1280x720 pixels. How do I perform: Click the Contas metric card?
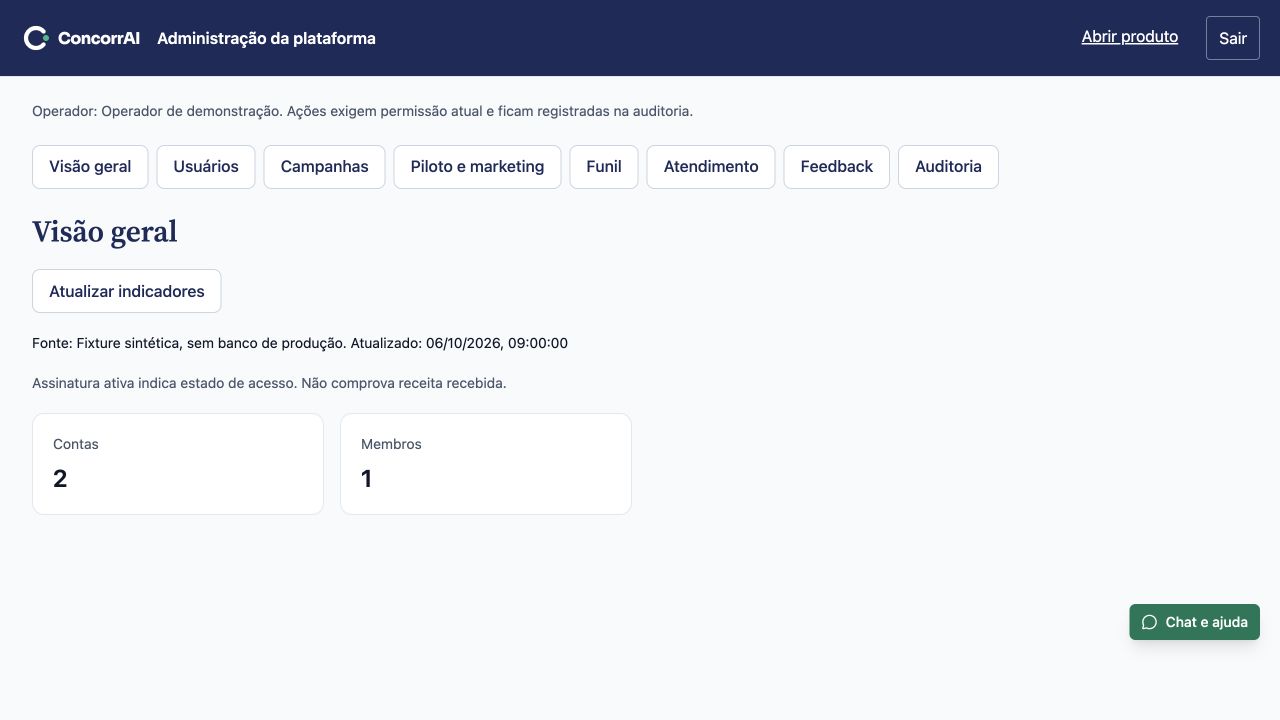(178, 464)
